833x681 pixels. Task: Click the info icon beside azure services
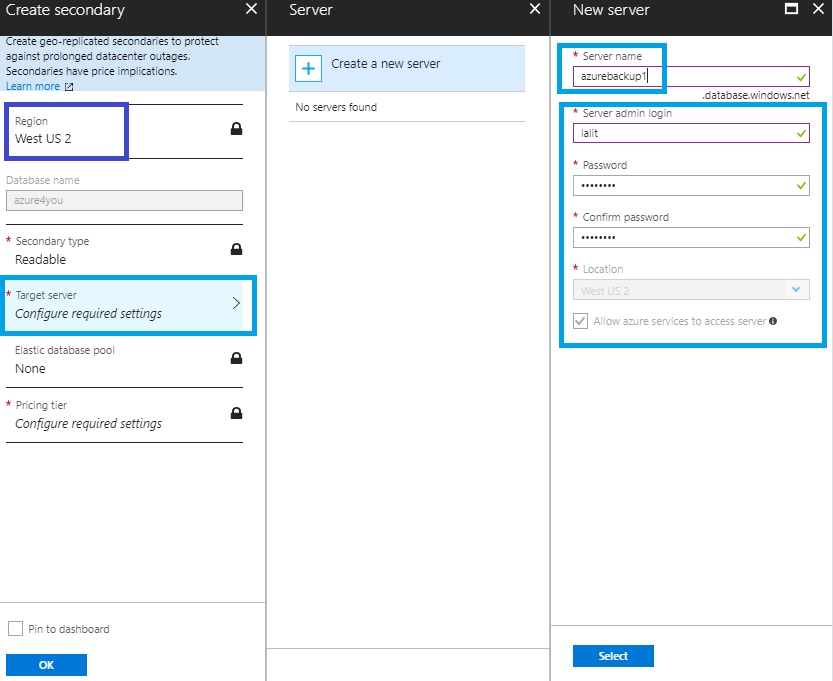(x=773, y=321)
